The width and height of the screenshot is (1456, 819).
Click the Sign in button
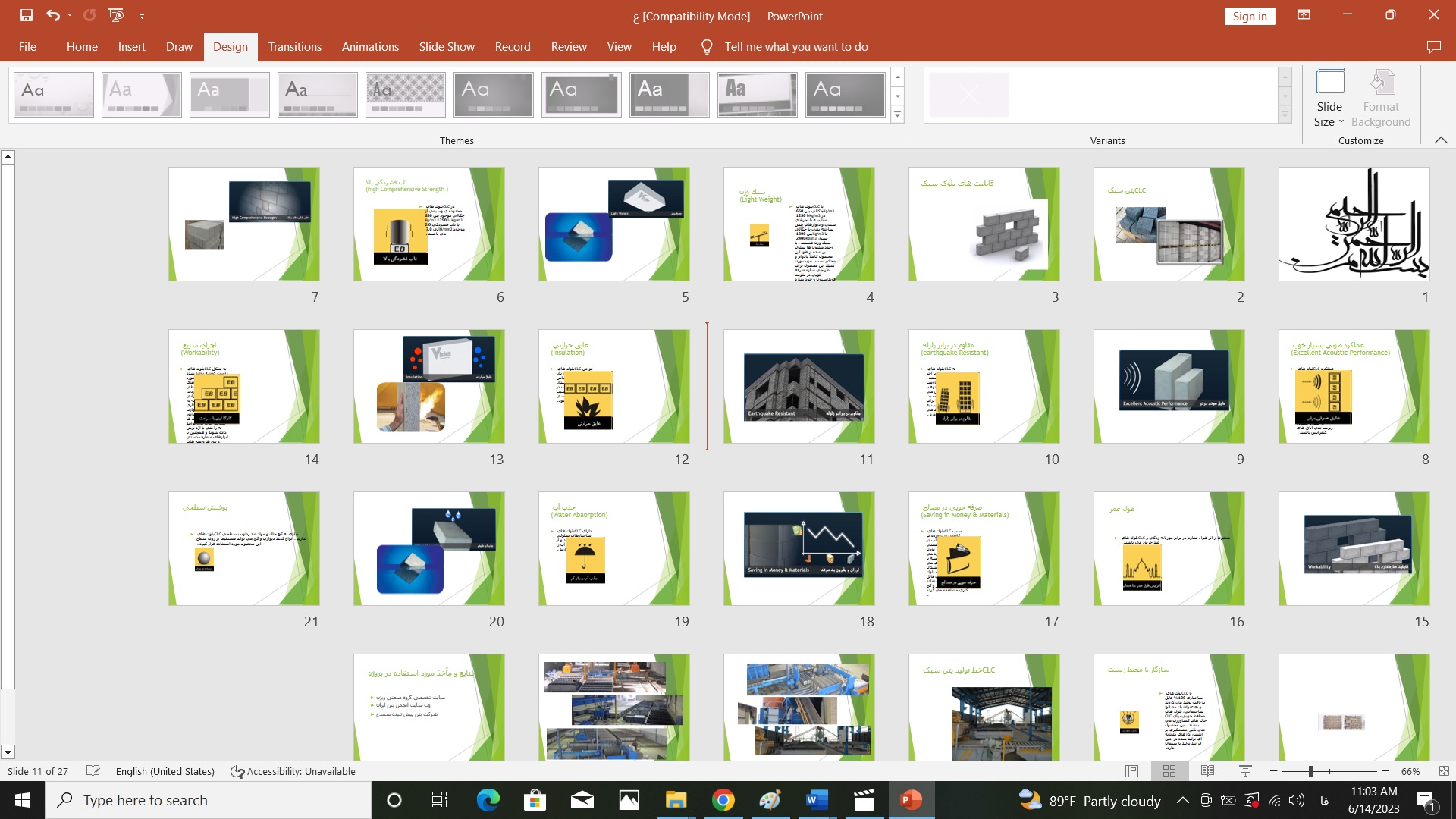(1249, 16)
